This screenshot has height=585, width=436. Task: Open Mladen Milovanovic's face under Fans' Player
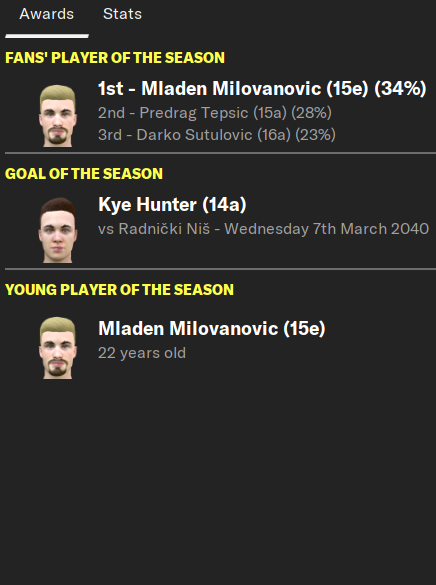pyautogui.click(x=58, y=115)
